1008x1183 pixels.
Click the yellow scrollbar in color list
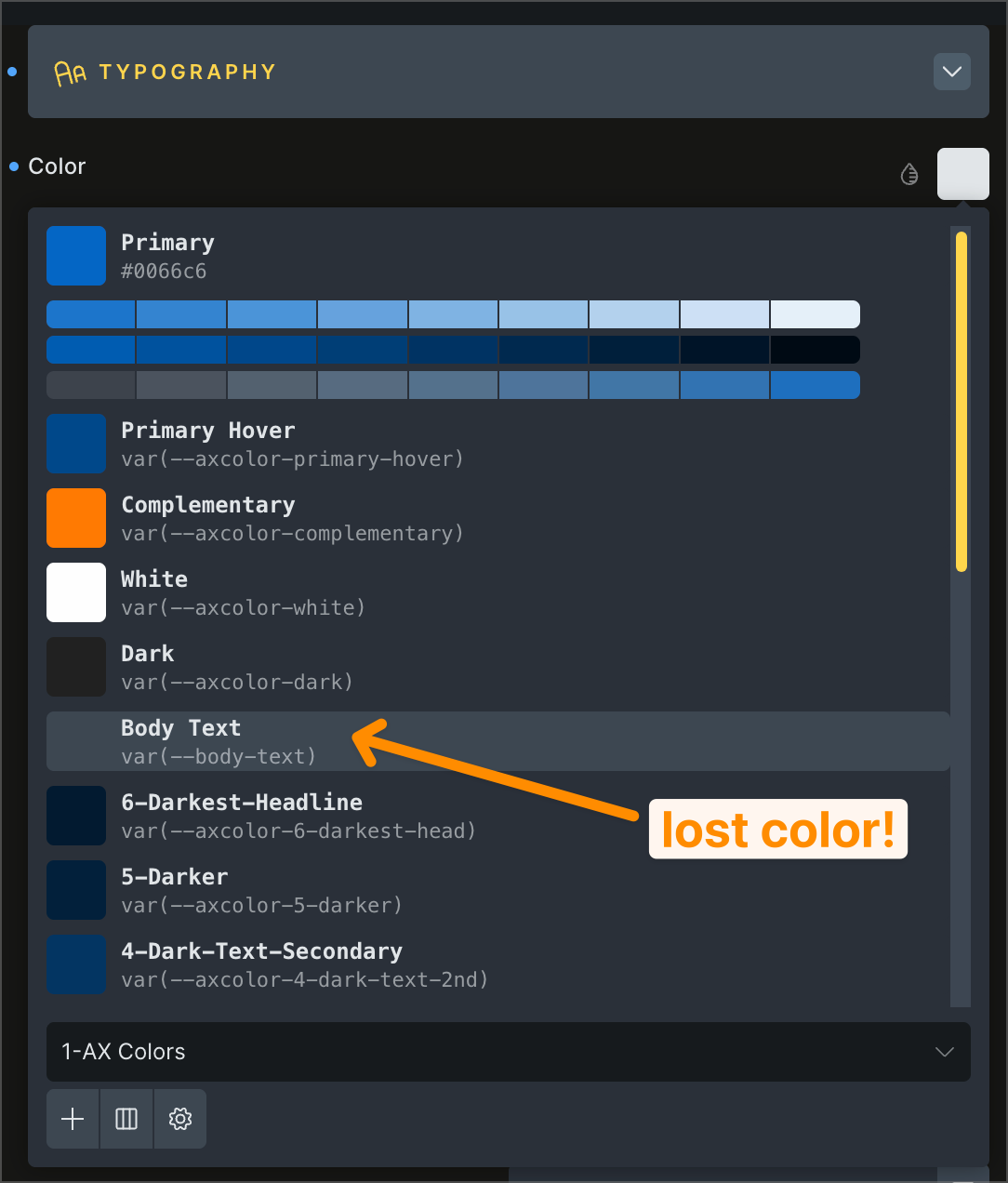pyautogui.click(x=962, y=400)
